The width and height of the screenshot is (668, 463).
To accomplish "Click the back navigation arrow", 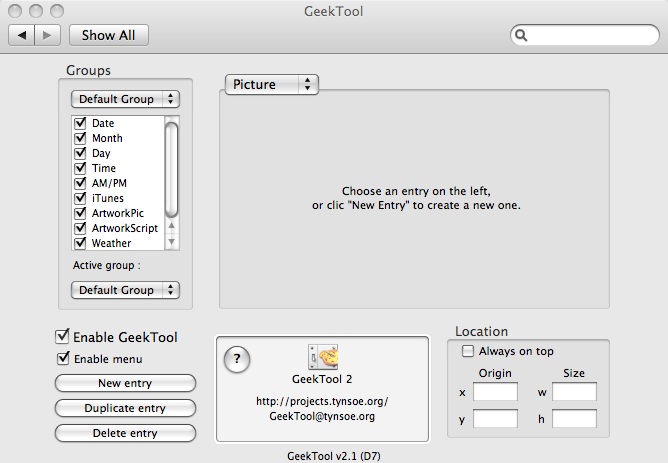I will tap(22, 35).
